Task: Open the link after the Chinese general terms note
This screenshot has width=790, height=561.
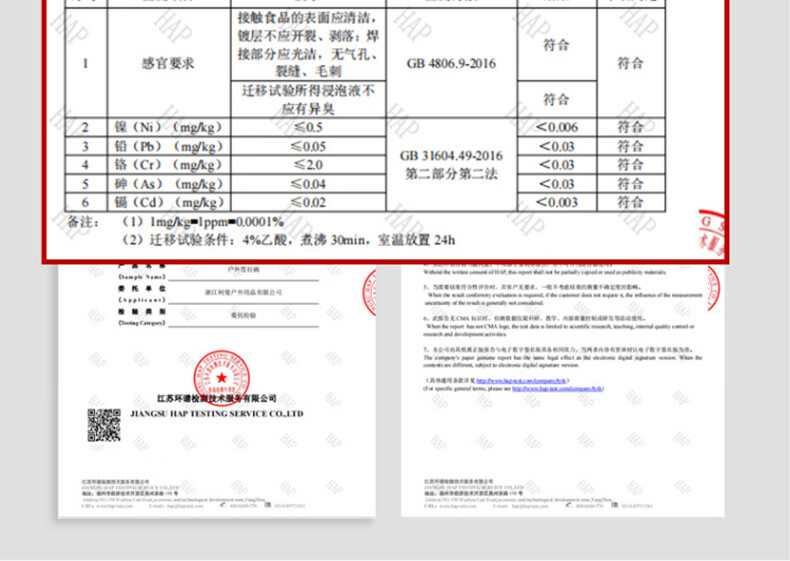Action: pos(521,381)
